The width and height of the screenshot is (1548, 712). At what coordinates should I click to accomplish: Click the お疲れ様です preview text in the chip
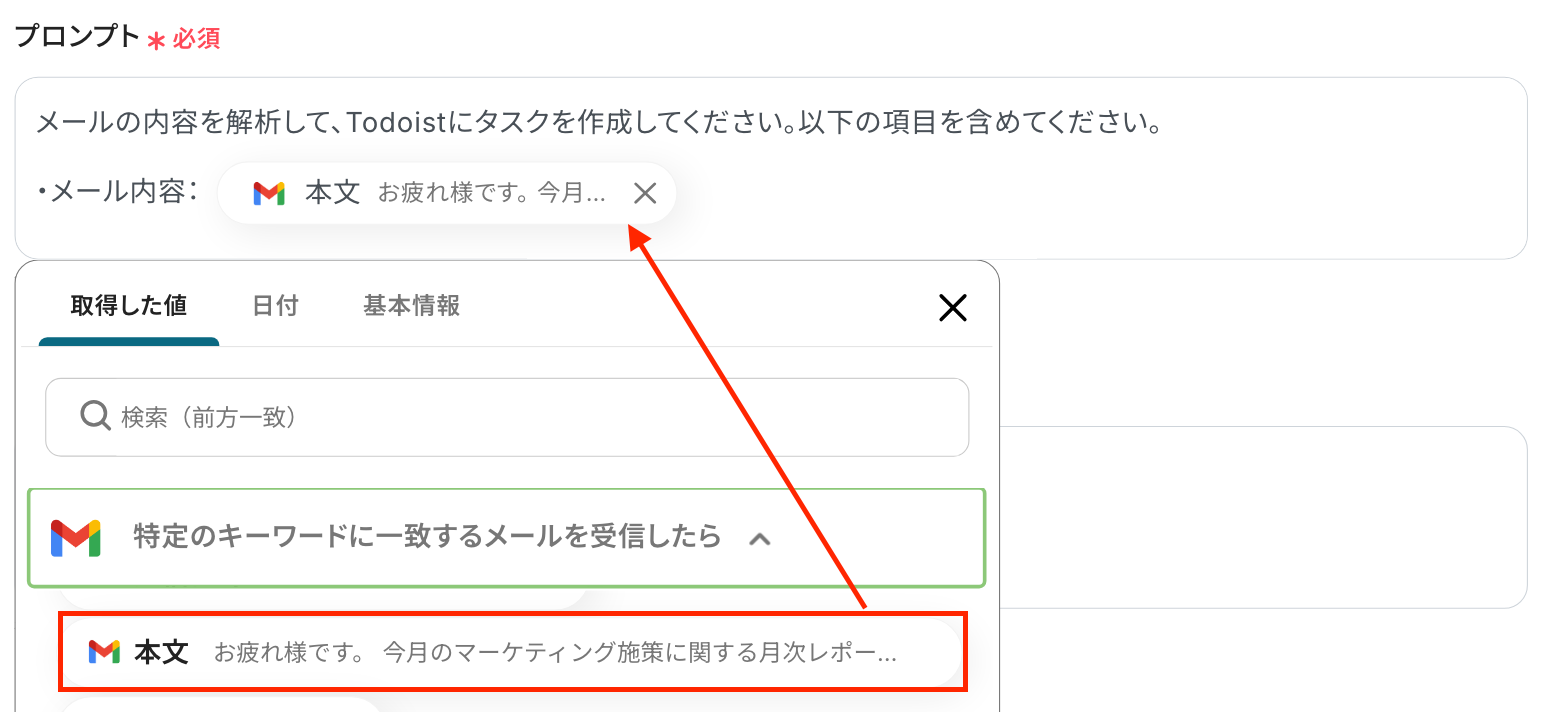click(492, 193)
